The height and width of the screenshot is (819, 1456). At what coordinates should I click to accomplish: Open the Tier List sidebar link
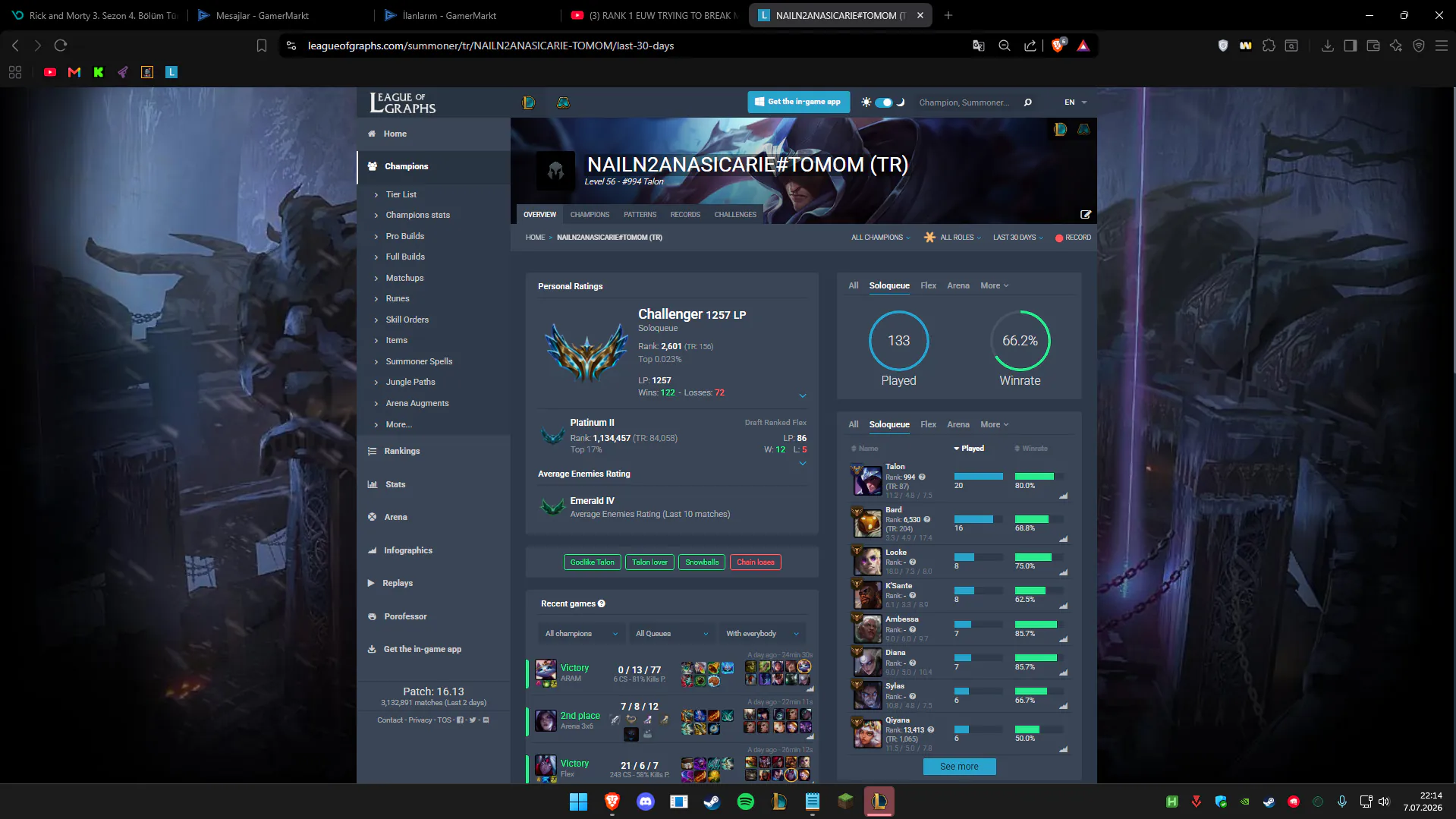point(401,194)
